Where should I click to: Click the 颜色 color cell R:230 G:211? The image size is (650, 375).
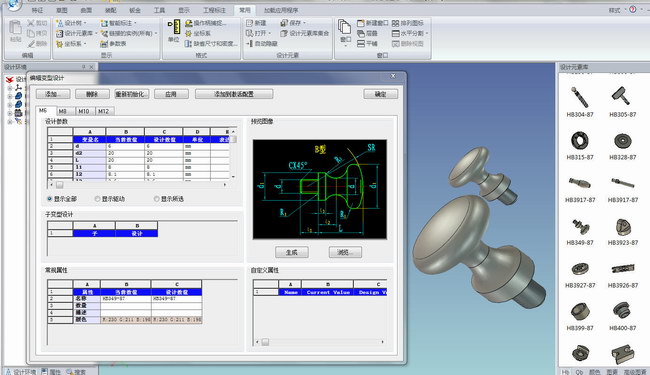(126, 320)
